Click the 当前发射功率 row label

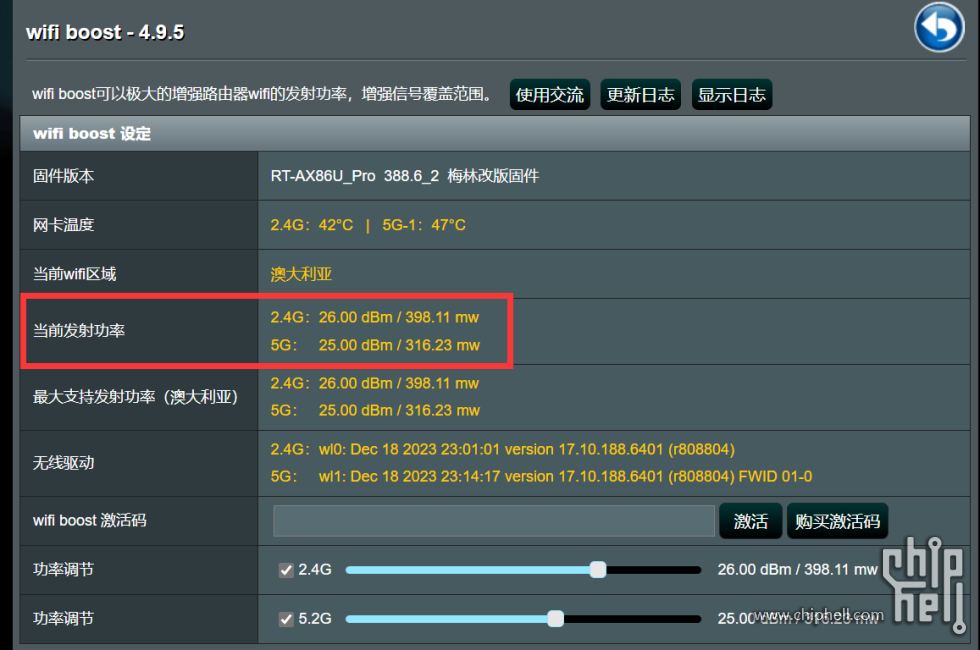pyautogui.click(x=79, y=331)
